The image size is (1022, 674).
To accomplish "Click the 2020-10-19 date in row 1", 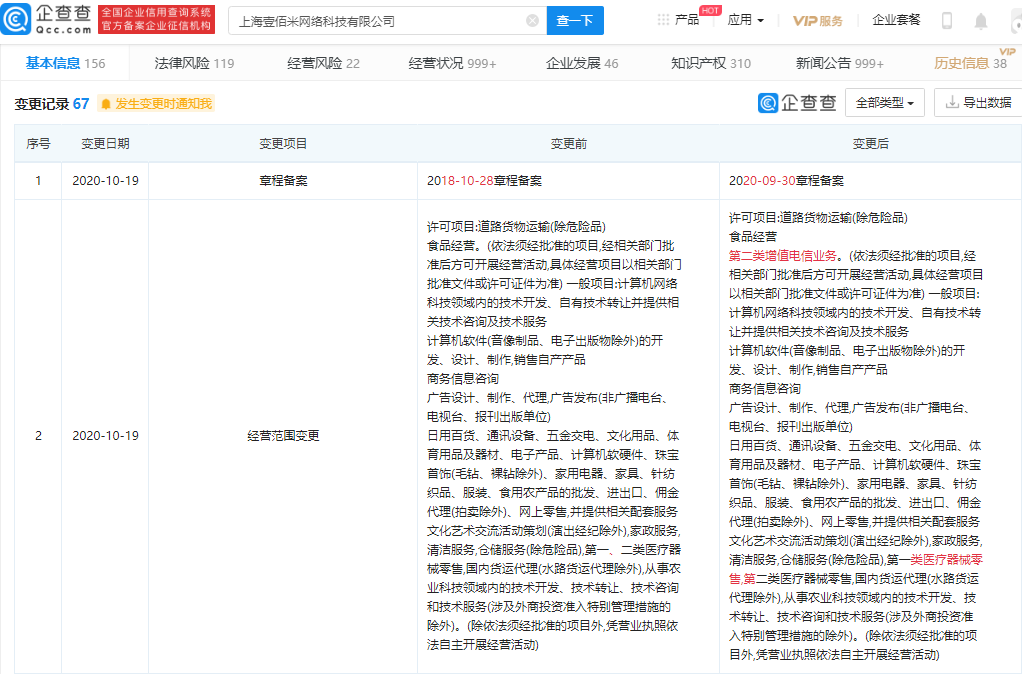I will tap(105, 181).
